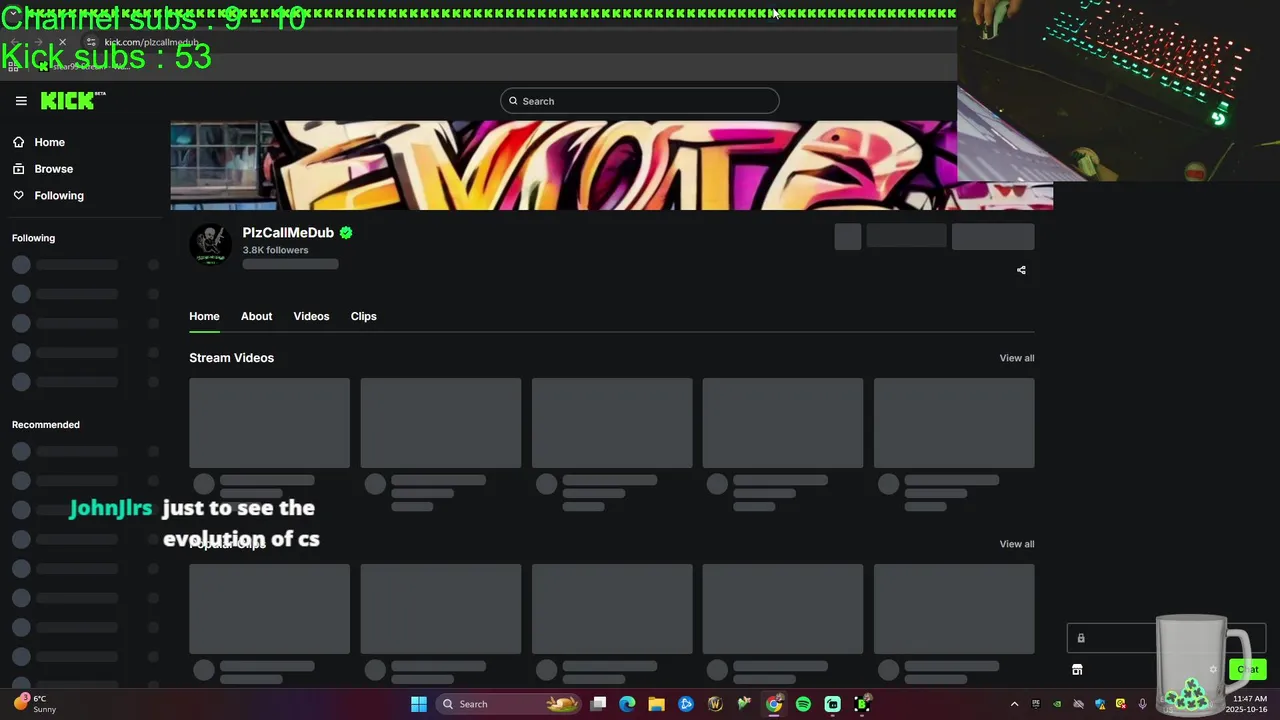Launch Microsoft Edge from the taskbar

pos(627,704)
